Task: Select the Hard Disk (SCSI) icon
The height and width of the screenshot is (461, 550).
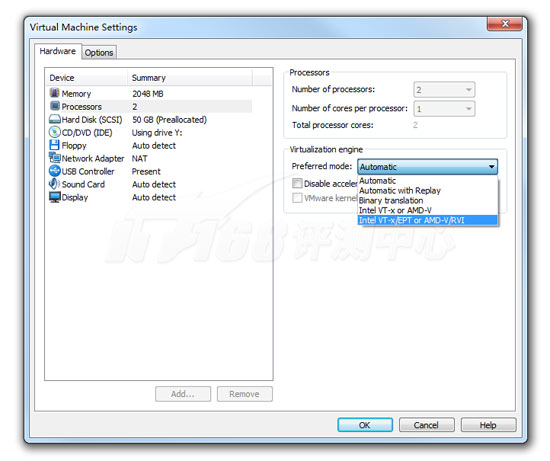Action: click(55, 119)
